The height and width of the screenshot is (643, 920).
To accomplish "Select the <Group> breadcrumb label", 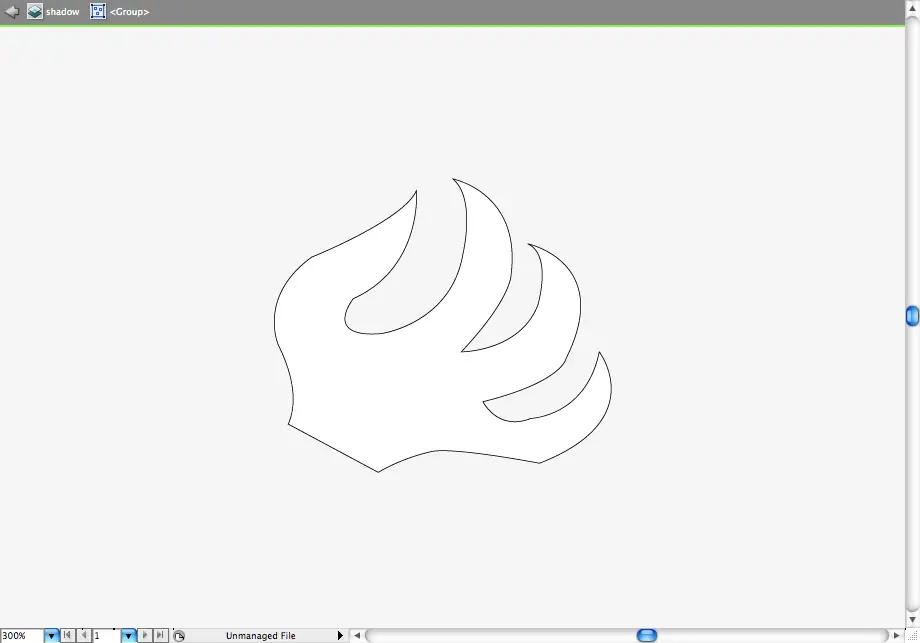I will pyautogui.click(x=129, y=12).
